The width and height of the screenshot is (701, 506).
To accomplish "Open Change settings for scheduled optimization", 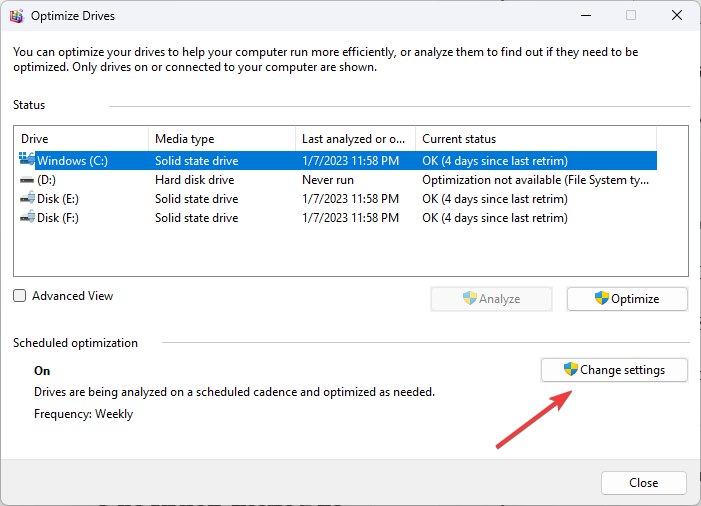I will point(614,370).
